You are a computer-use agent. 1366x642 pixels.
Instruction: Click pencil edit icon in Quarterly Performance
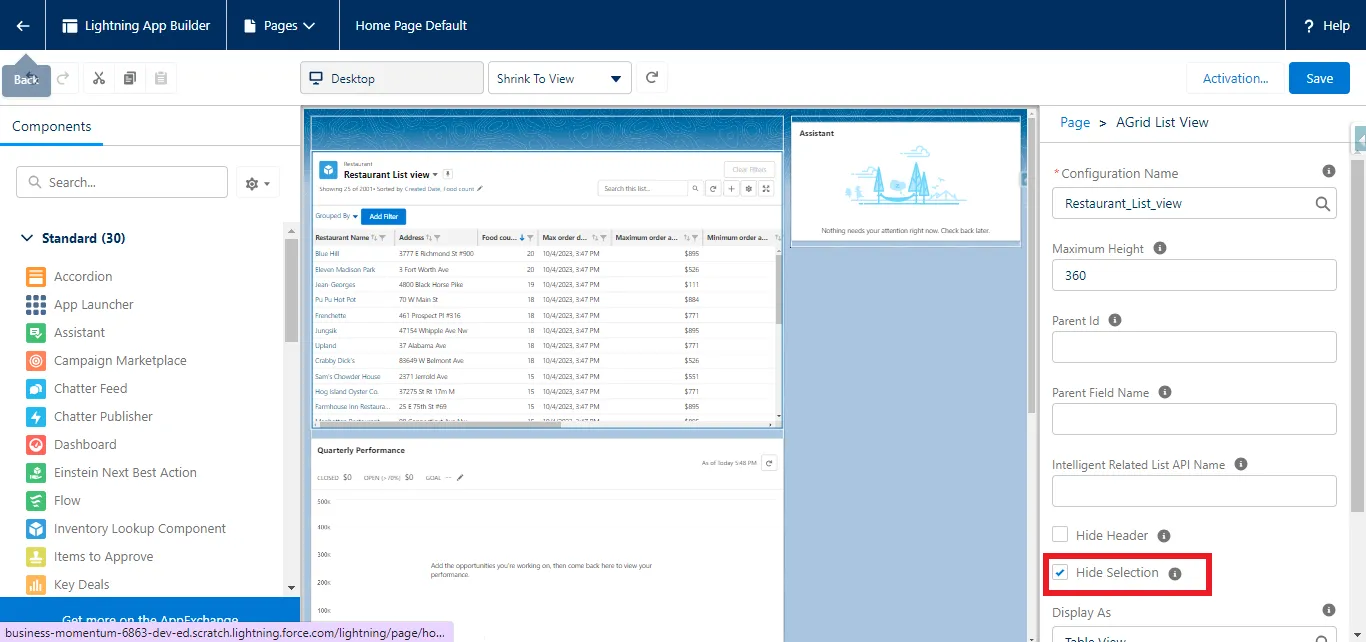pyautogui.click(x=460, y=478)
